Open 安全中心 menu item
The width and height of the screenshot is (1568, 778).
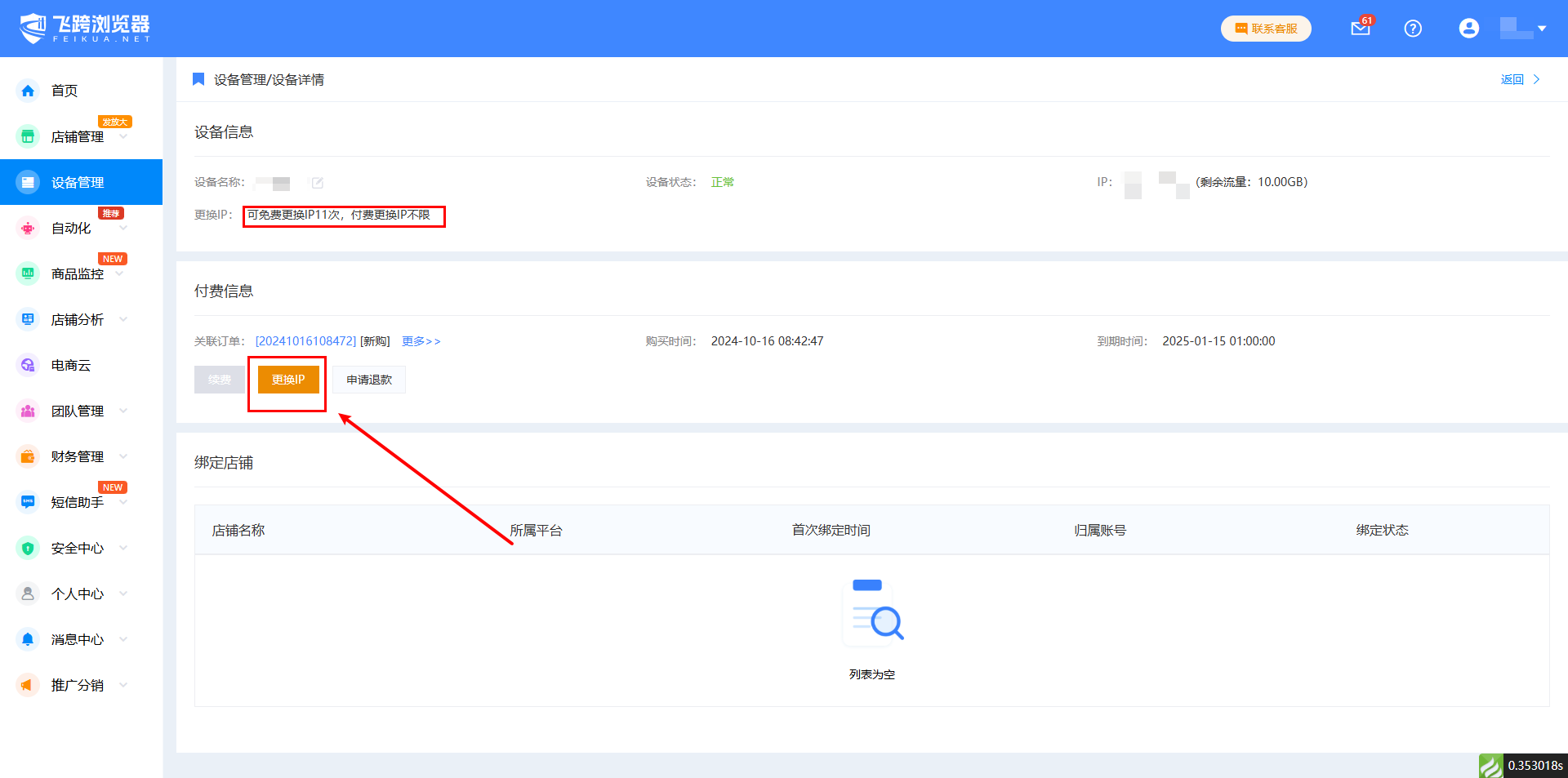click(x=78, y=548)
